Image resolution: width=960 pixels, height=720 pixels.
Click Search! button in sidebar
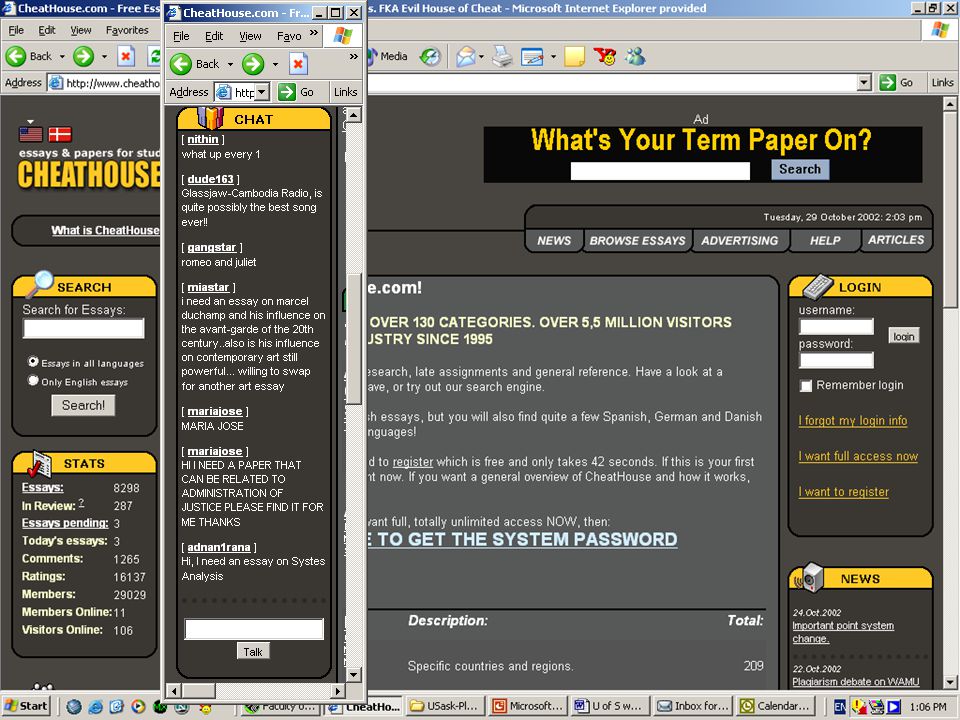[x=83, y=405]
